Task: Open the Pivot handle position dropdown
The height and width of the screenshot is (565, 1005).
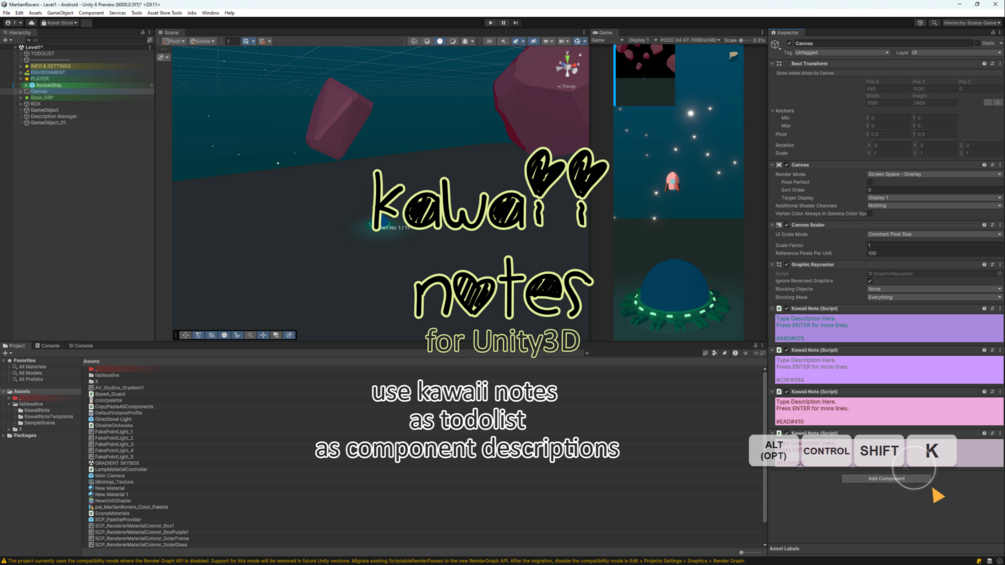Action: tap(173, 41)
